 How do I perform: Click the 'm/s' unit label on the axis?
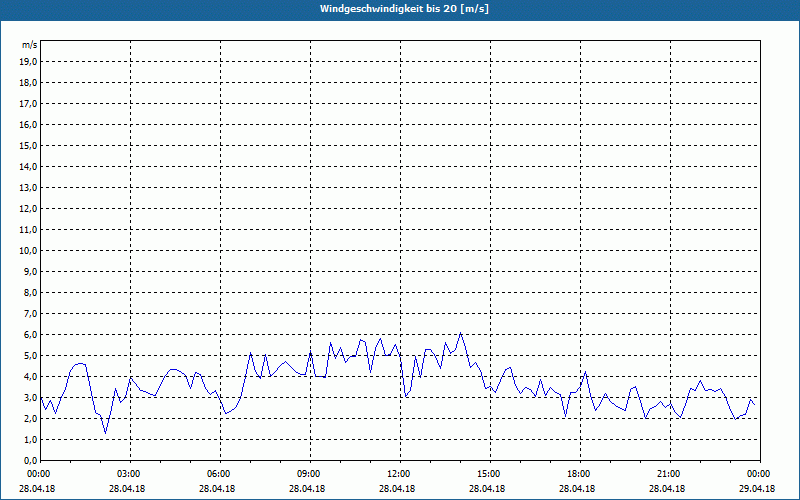point(30,45)
